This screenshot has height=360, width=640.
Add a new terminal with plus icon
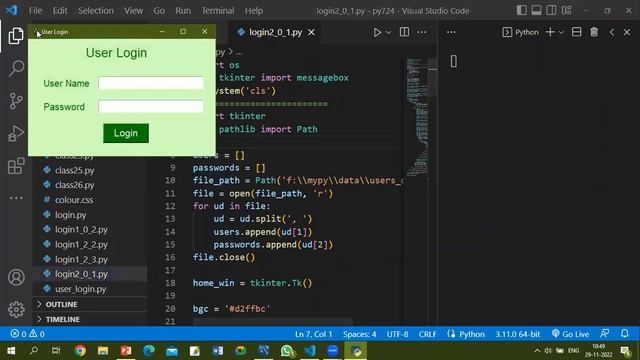tap(550, 32)
